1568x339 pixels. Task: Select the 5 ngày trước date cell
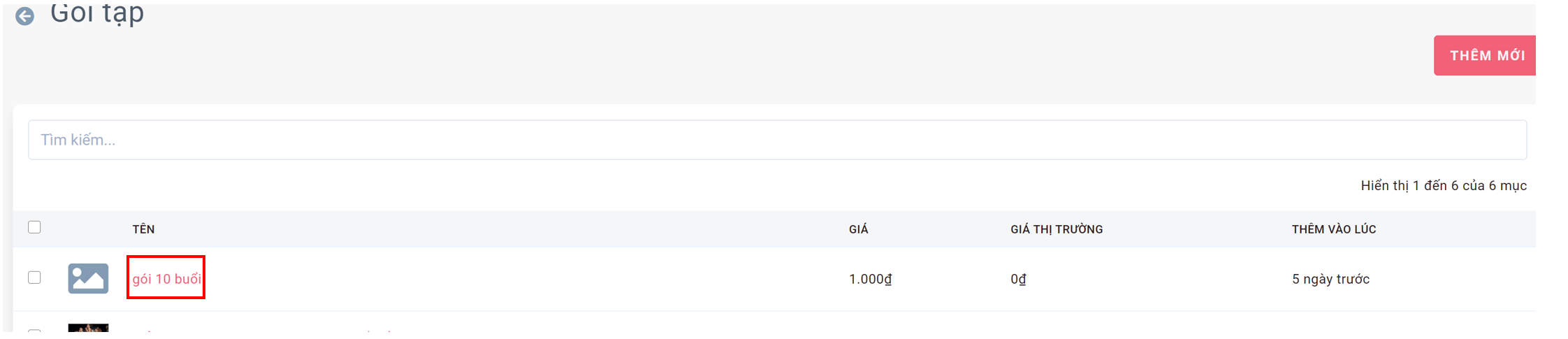tap(1330, 279)
